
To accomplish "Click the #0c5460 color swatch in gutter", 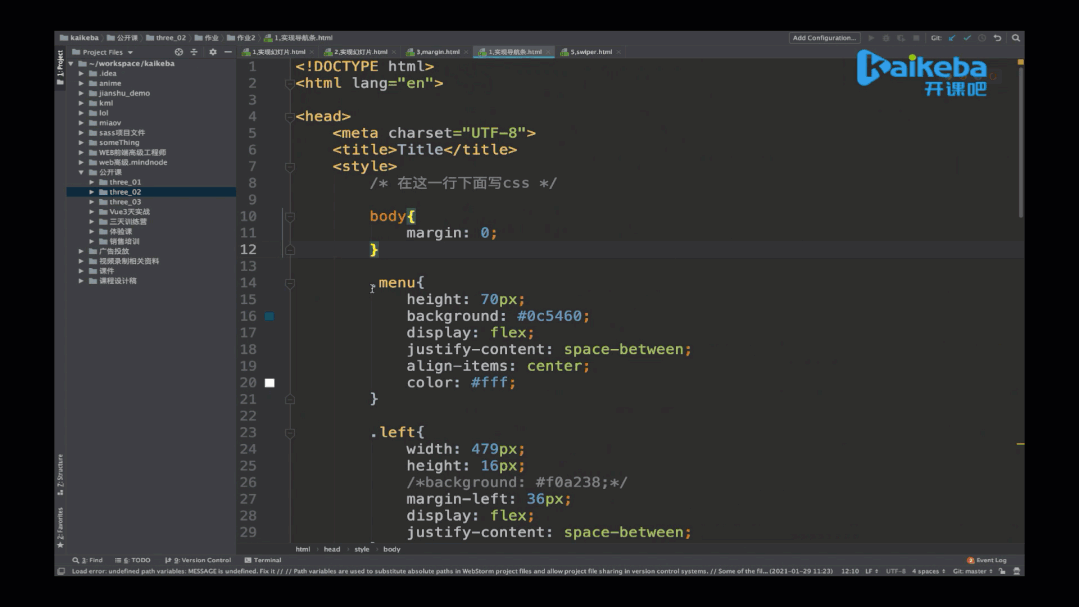I will (270, 317).
